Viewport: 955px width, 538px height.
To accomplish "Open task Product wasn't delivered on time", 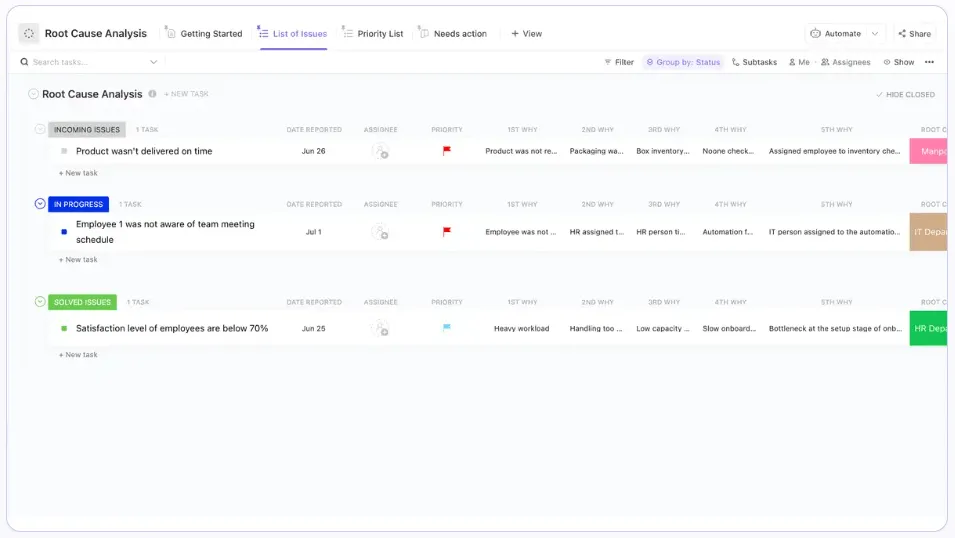I will pyautogui.click(x=144, y=151).
